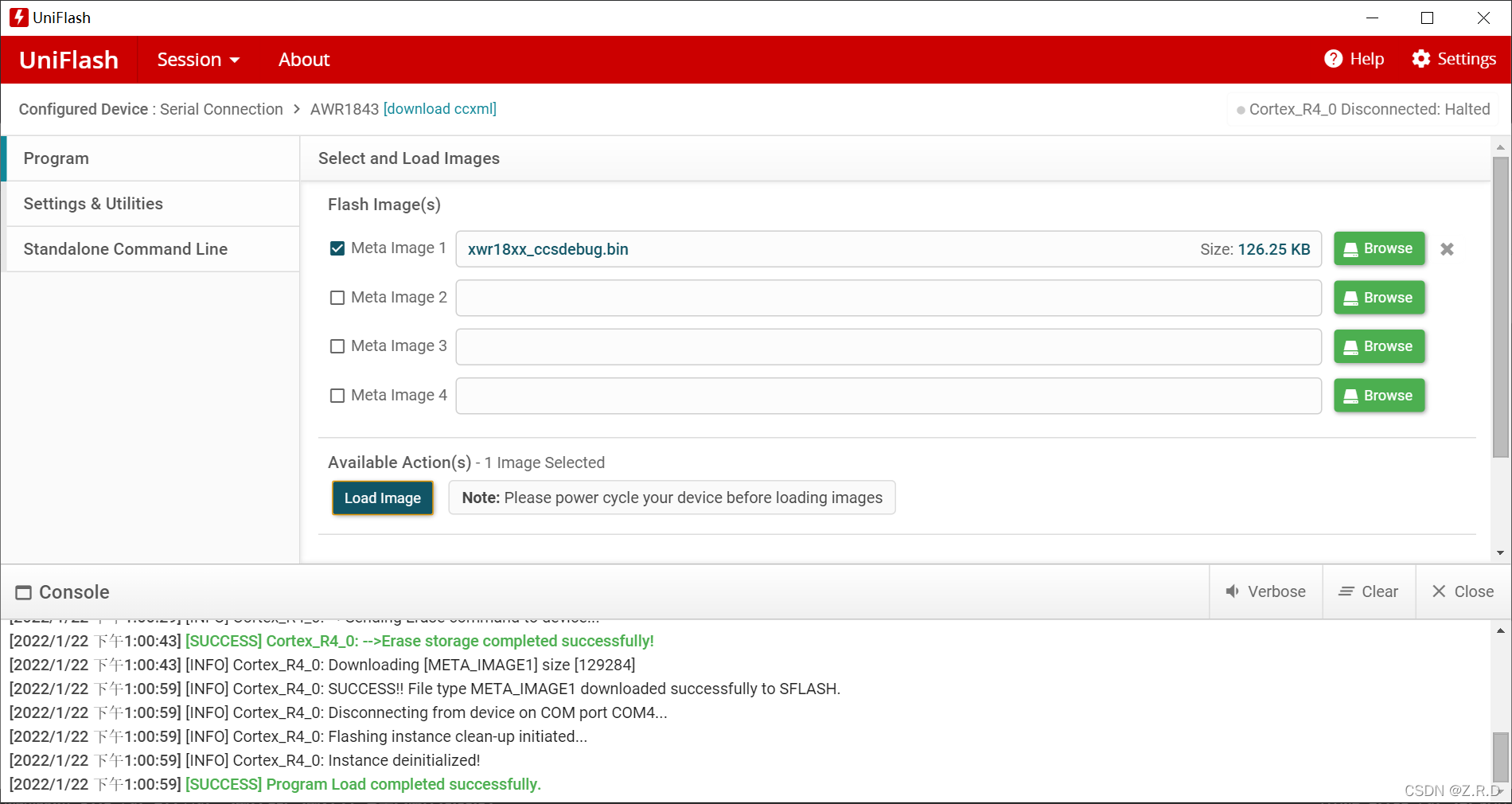Browse for Meta Image 1 file

tap(1379, 248)
